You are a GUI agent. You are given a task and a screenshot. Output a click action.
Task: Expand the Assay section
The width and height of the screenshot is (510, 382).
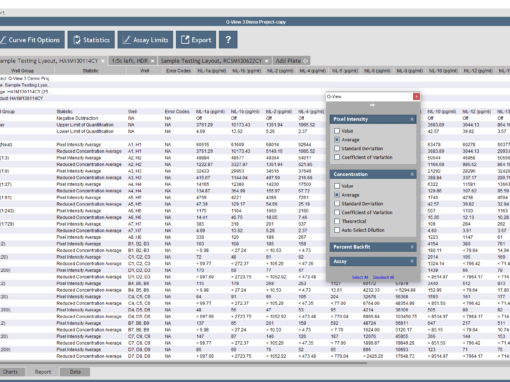click(x=412, y=261)
